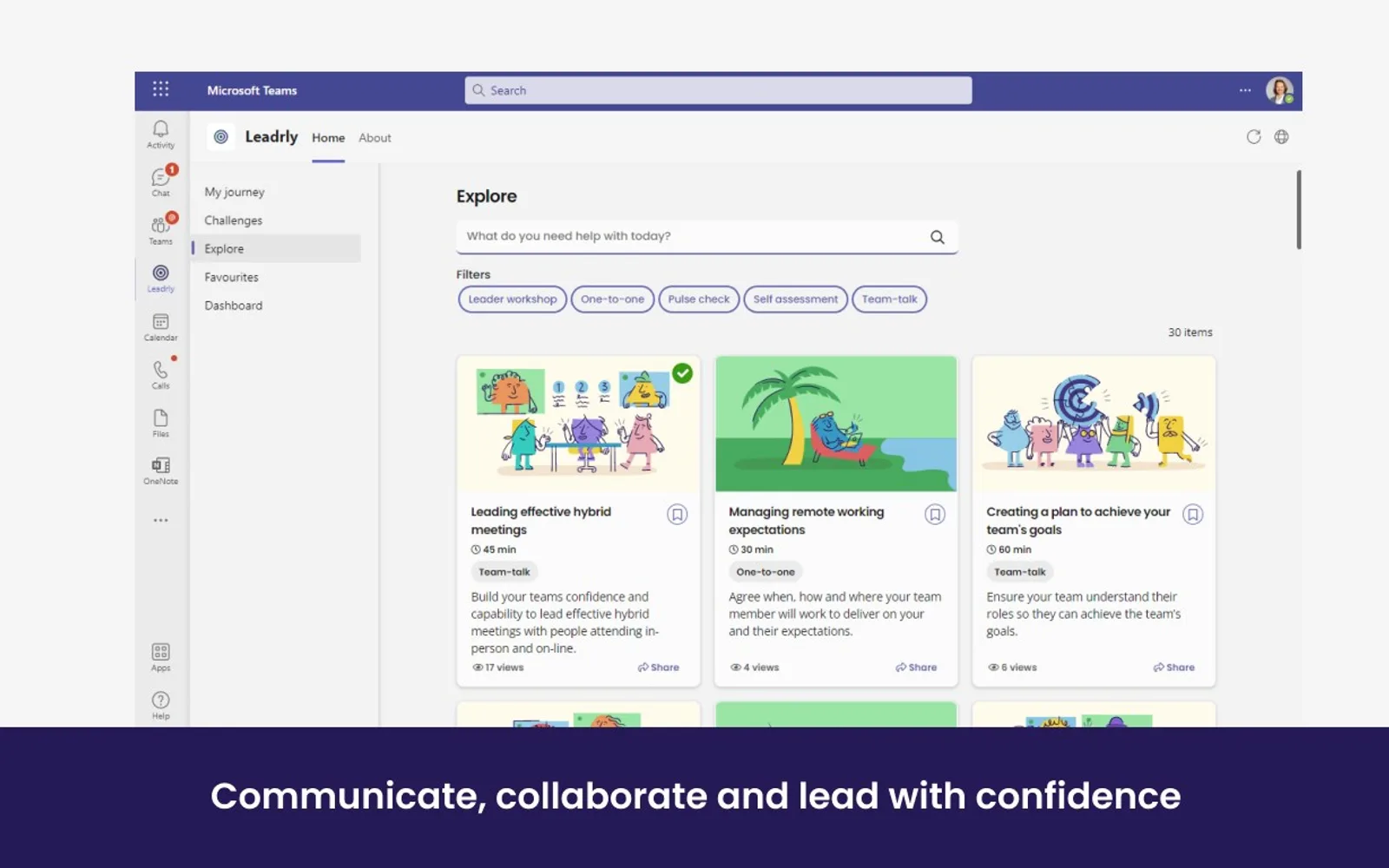
Task: Toggle the Pulse check filter chip
Action: point(699,299)
